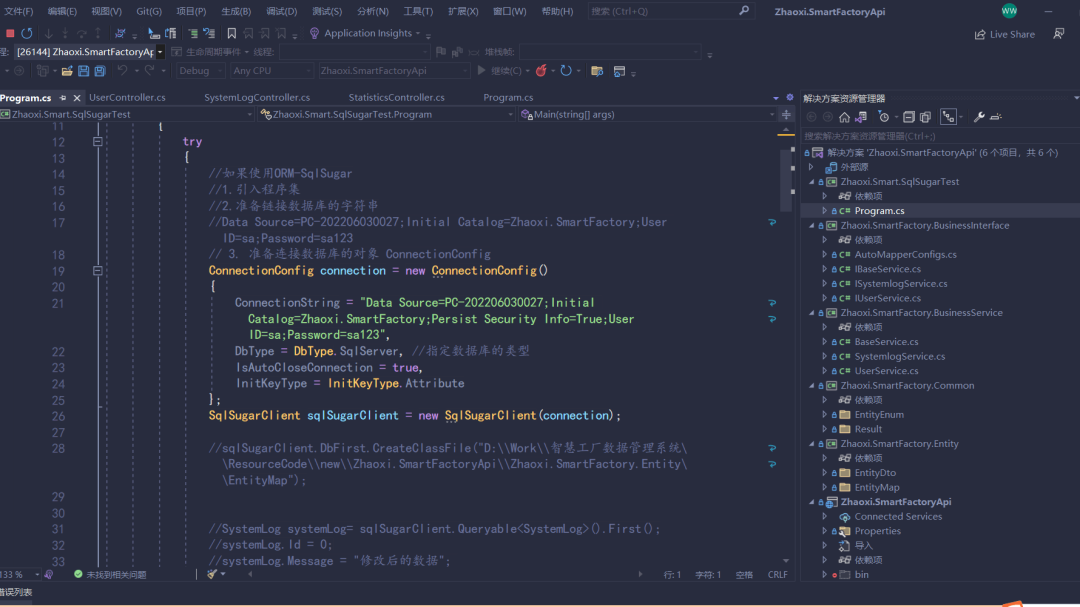Image resolution: width=1080 pixels, height=607 pixels.
Task: Collapse the ConnectionConfig block at line 19
Action: 98,271
